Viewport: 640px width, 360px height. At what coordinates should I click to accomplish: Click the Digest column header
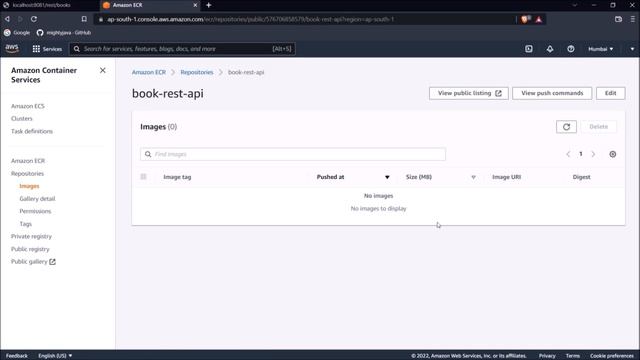pos(581,177)
